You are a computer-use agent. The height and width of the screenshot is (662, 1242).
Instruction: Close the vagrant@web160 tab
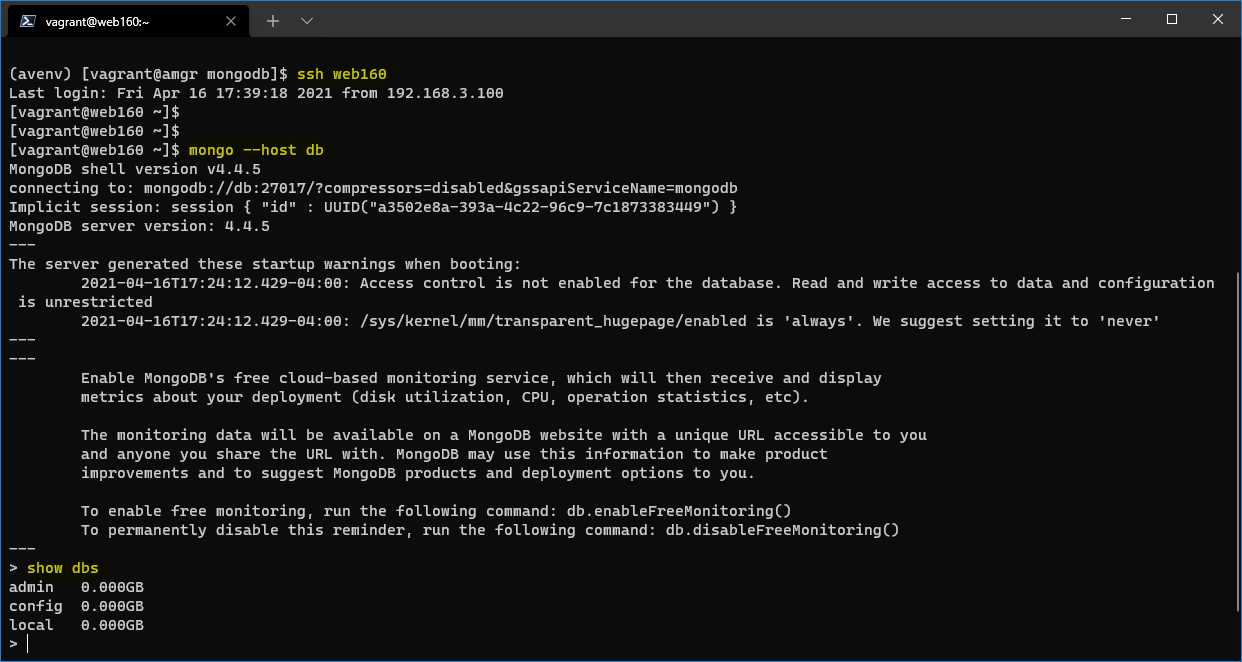(x=231, y=20)
